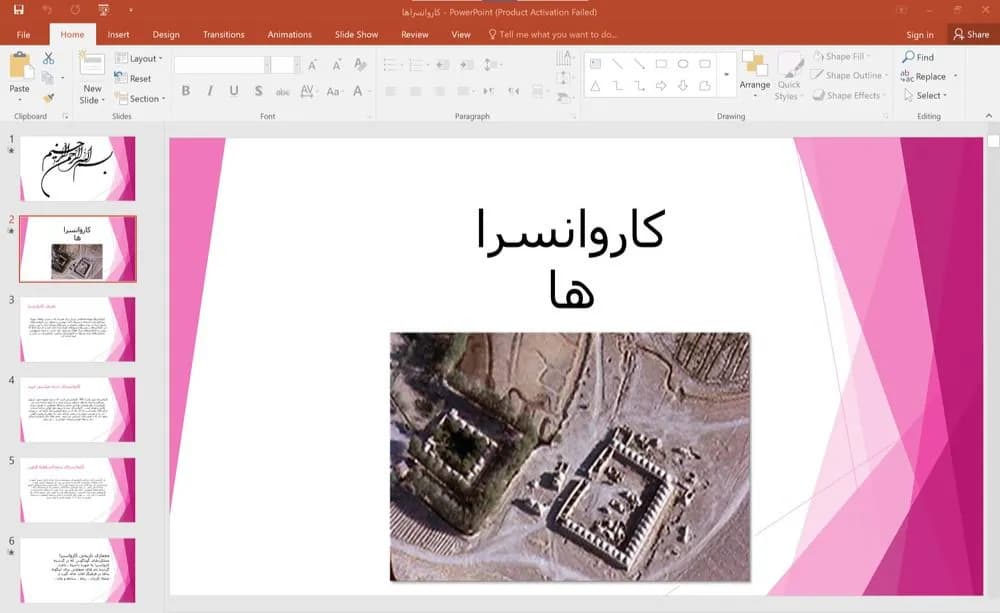The image size is (1000, 613).
Task: Open Shape Outline color menu
Action: [849, 75]
